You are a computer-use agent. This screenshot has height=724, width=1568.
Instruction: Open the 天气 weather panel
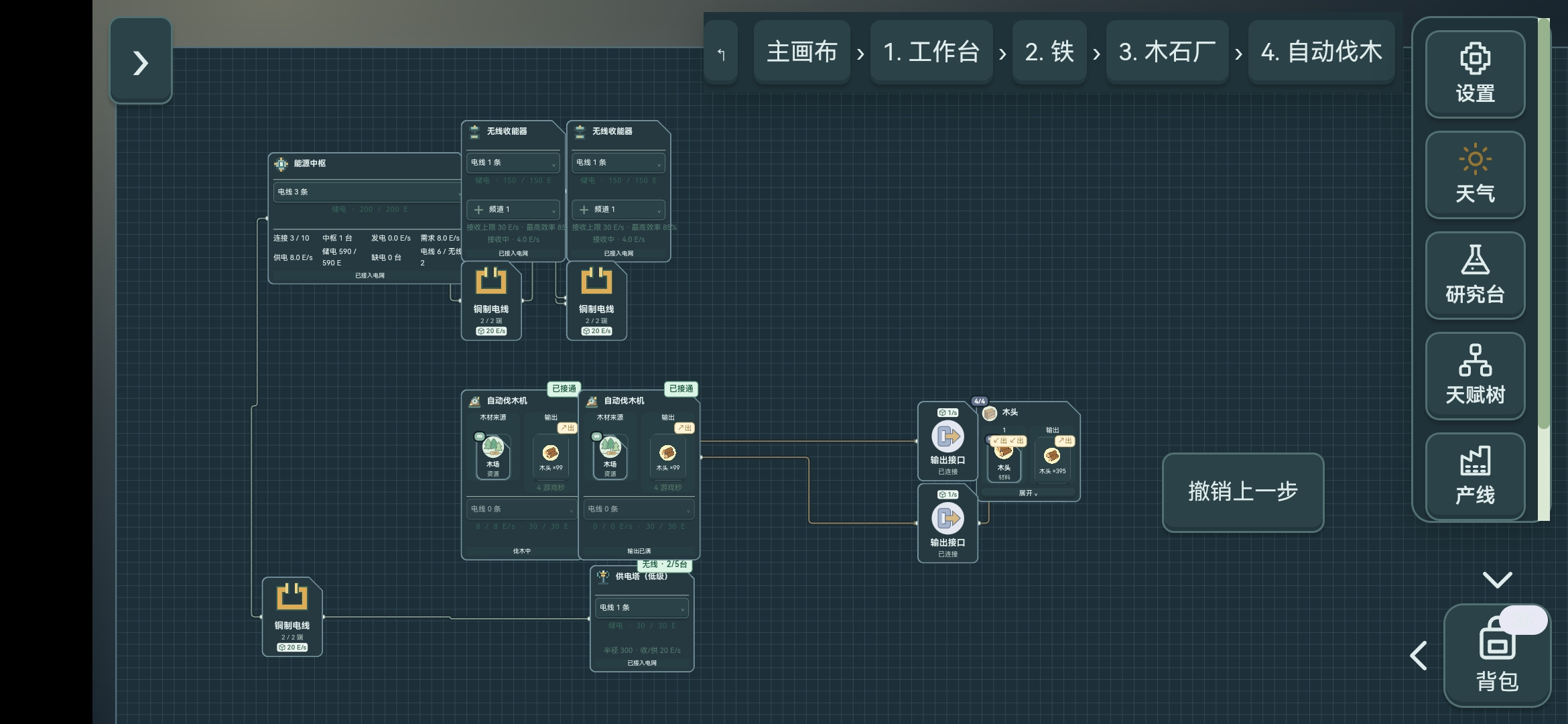click(x=1475, y=174)
